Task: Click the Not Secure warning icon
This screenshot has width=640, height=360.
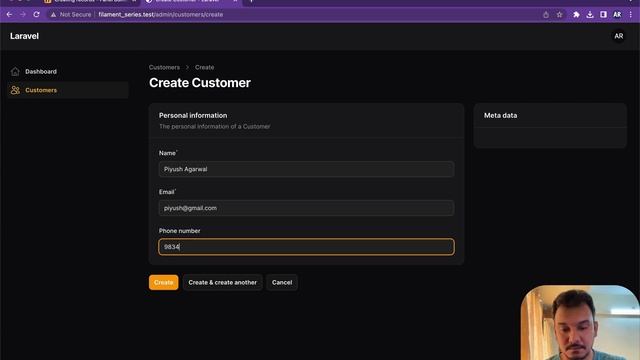Action: click(53, 14)
